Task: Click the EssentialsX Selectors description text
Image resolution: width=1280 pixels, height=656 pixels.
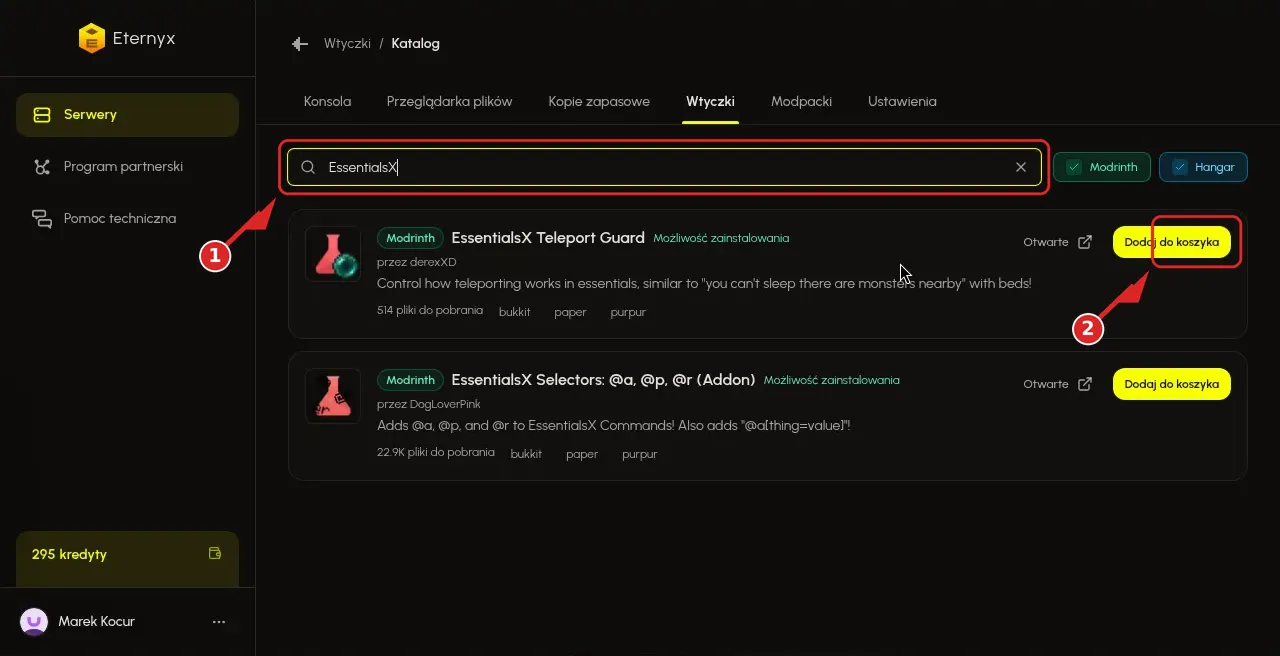Action: pyautogui.click(x=614, y=426)
